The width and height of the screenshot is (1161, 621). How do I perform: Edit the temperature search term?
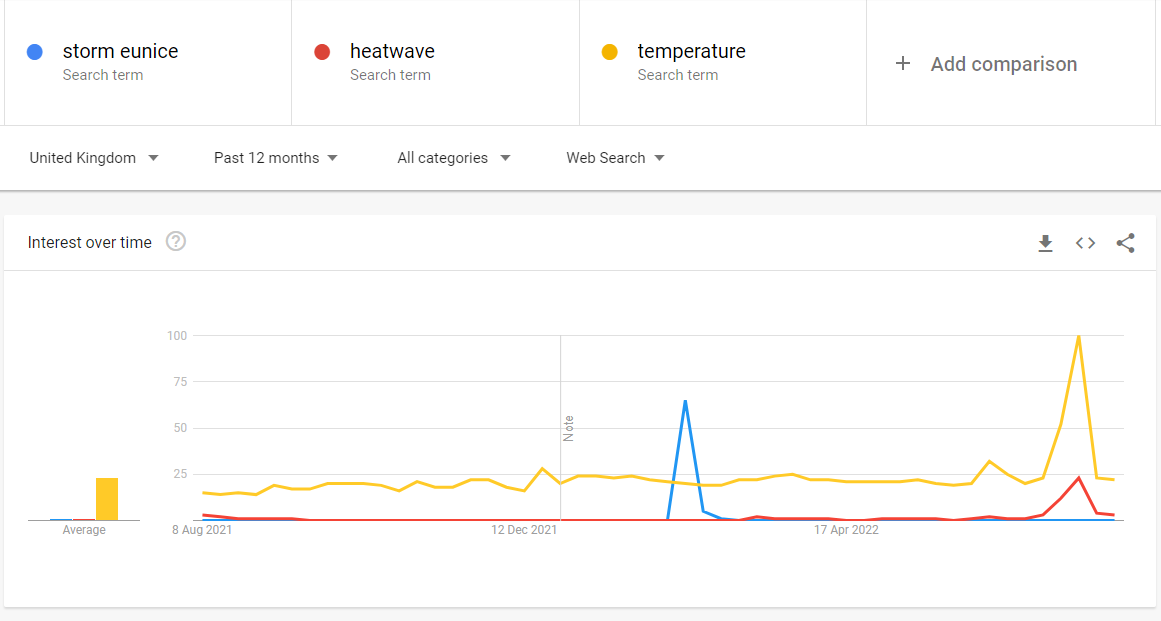tap(691, 51)
